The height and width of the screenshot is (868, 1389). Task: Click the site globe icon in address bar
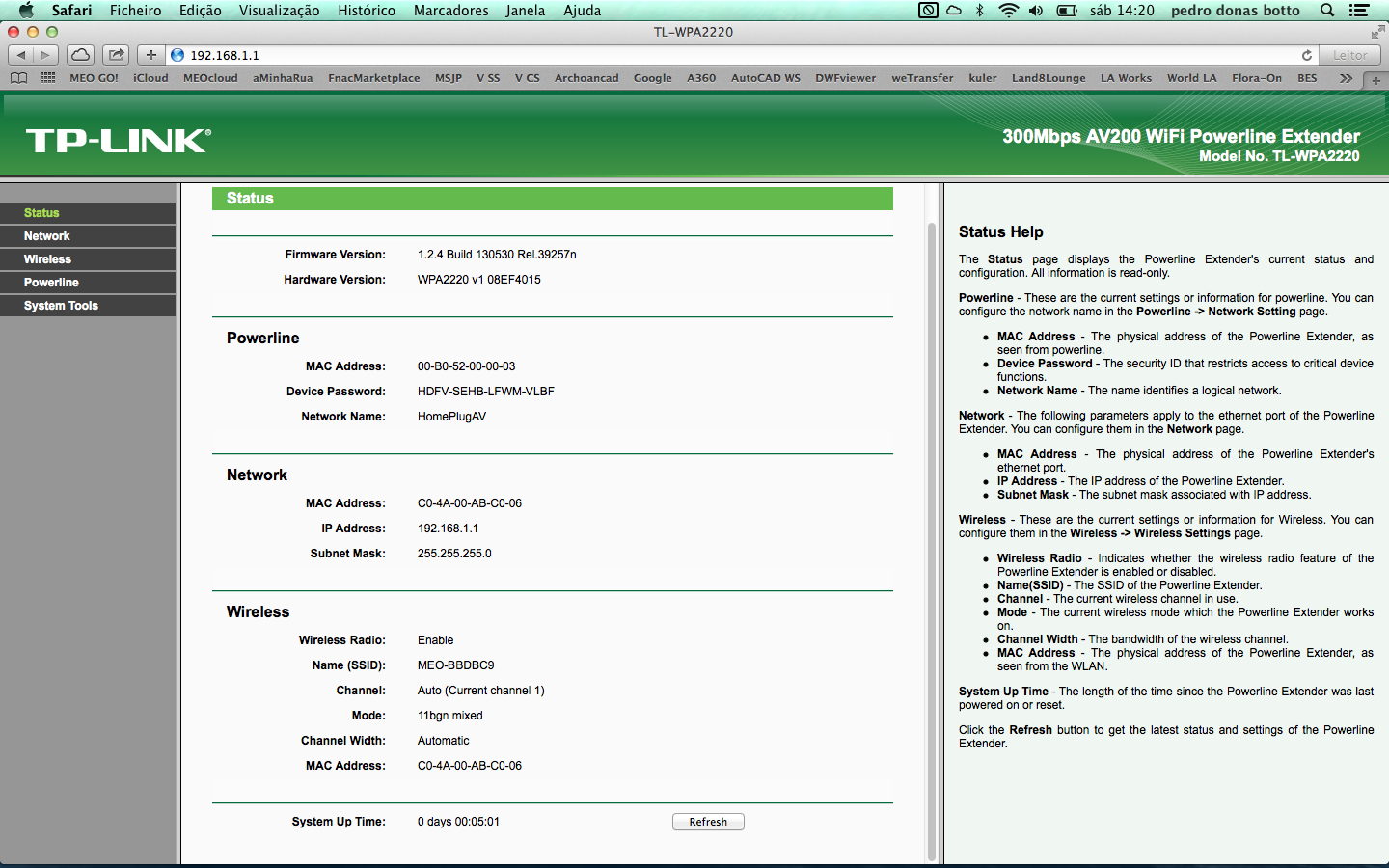click(x=177, y=55)
